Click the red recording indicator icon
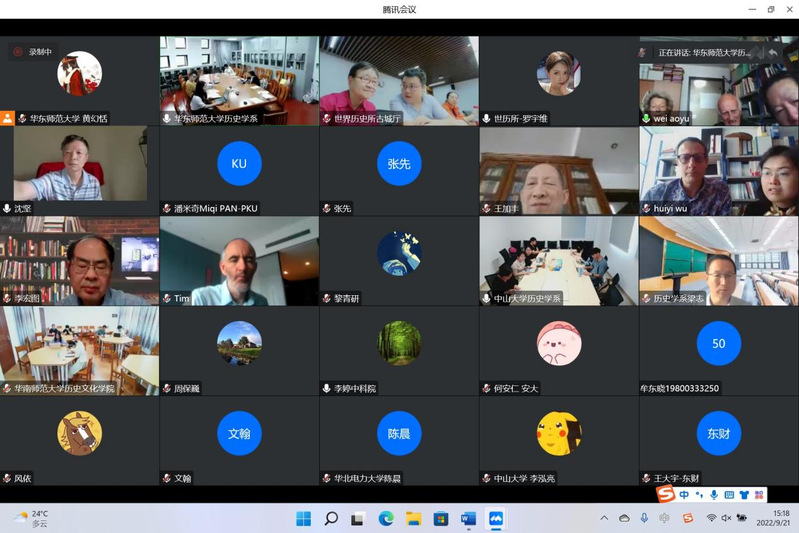Image resolution: width=799 pixels, height=533 pixels. coord(18,52)
